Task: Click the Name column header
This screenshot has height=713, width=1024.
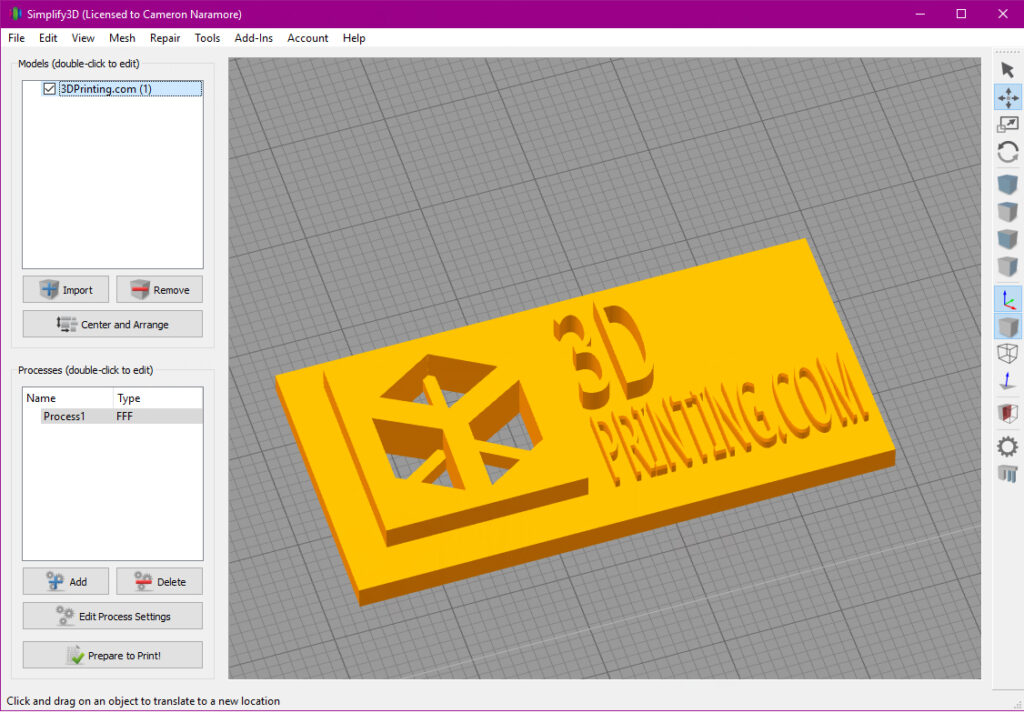Action: (x=68, y=398)
